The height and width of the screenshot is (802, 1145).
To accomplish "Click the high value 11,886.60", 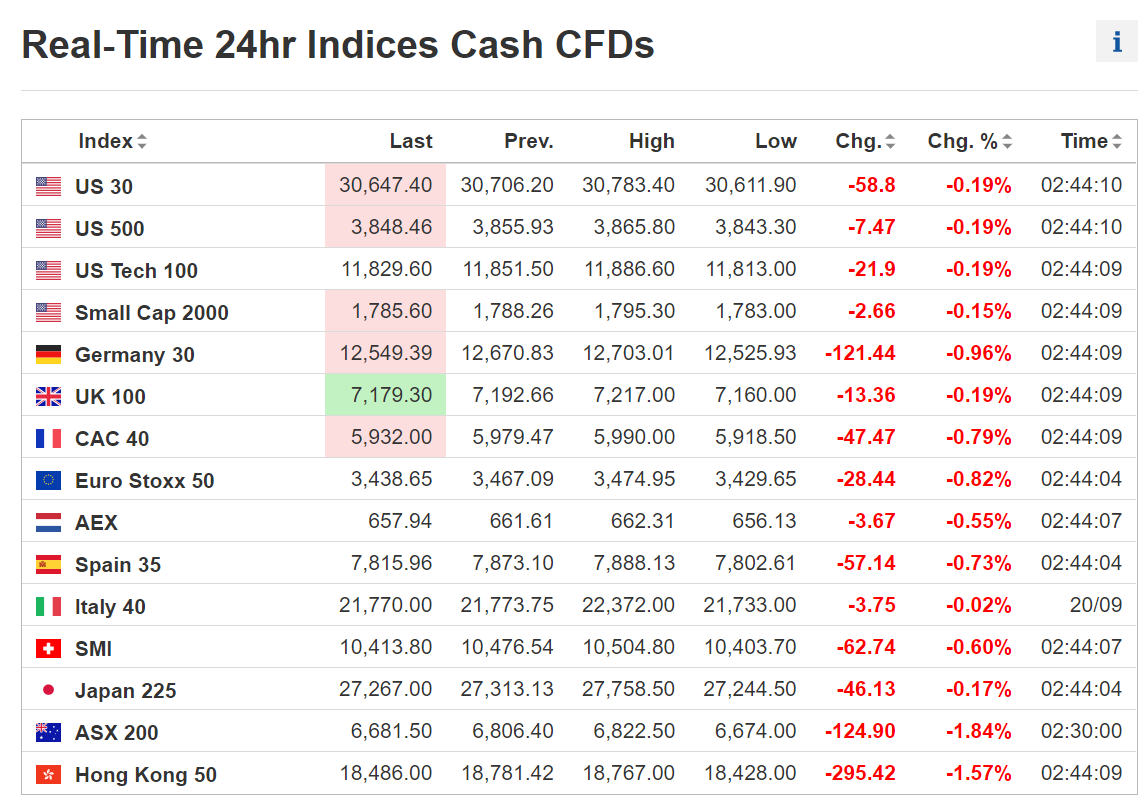I will point(629,269).
